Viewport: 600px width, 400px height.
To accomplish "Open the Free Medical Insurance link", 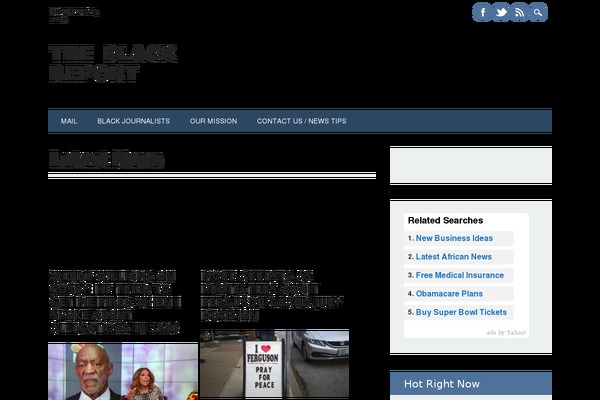I will [460, 275].
